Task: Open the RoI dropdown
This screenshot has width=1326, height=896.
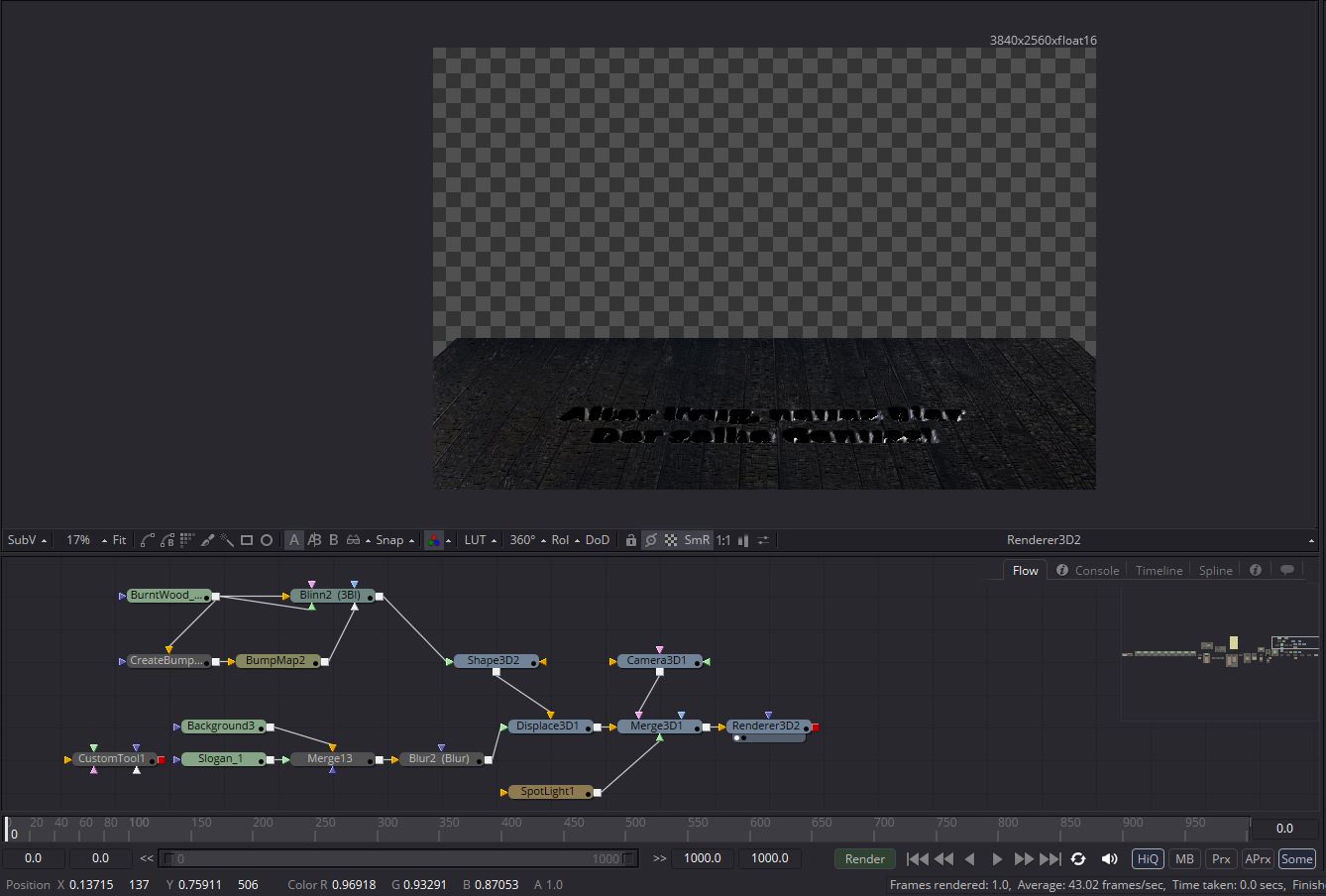Action: (x=565, y=540)
